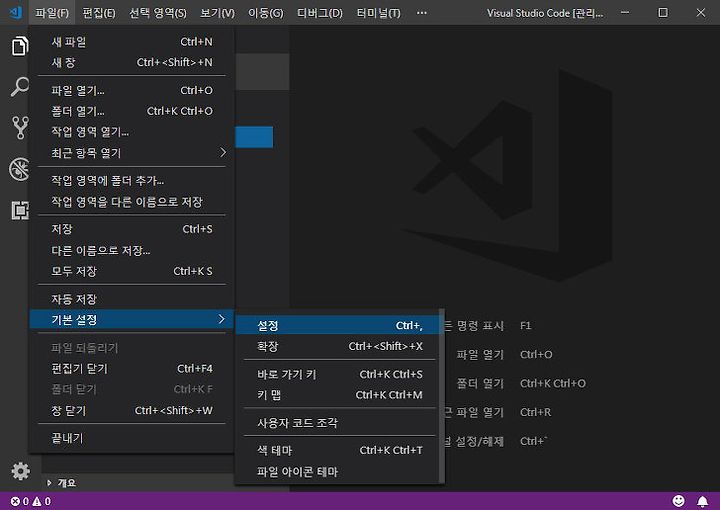The height and width of the screenshot is (510, 720).
Task: Open the Extensions view icon
Action: pos(20,210)
